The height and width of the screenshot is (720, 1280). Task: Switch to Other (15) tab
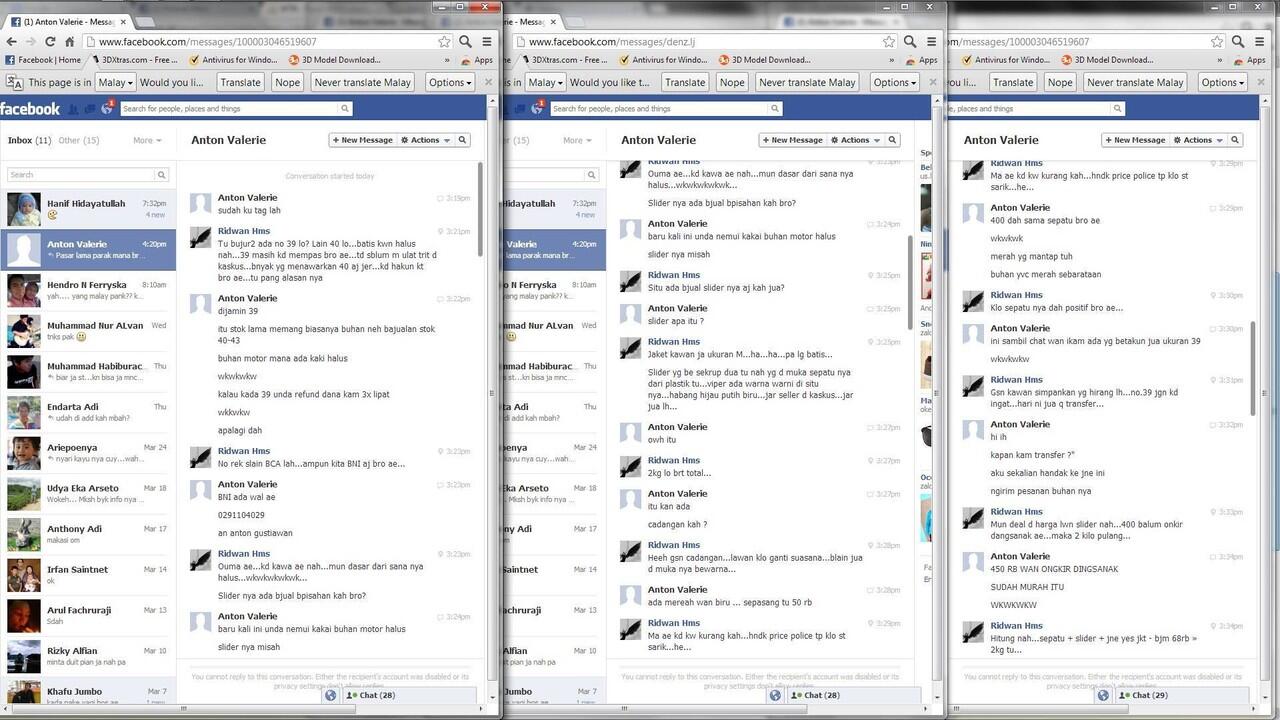click(x=79, y=140)
